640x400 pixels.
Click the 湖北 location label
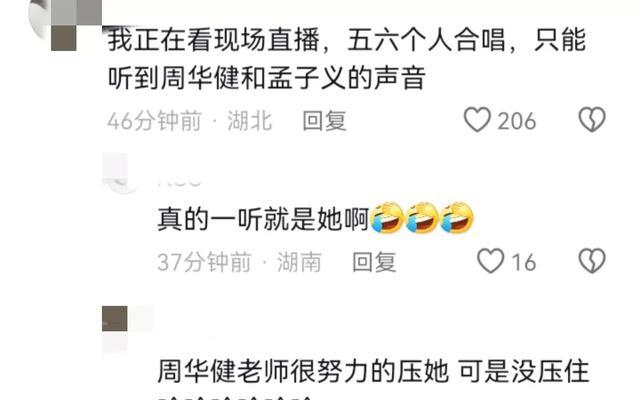click(249, 121)
